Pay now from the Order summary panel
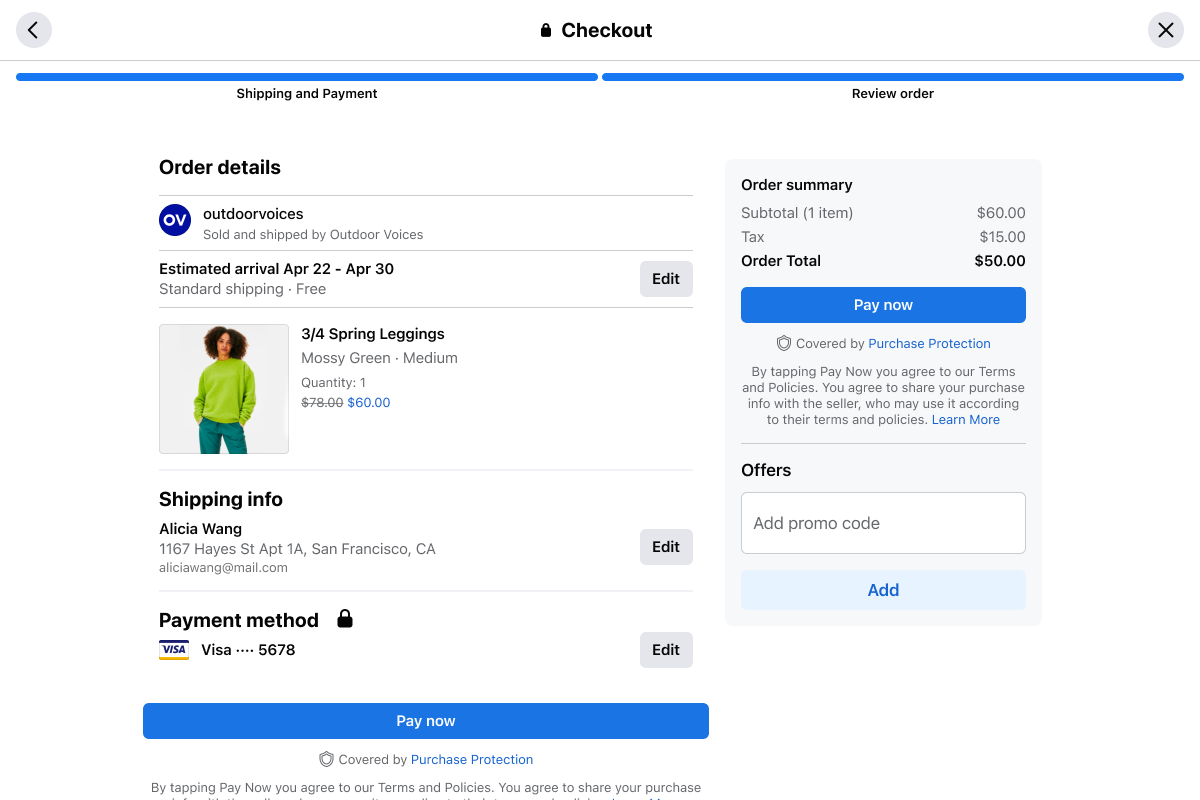 pos(883,305)
